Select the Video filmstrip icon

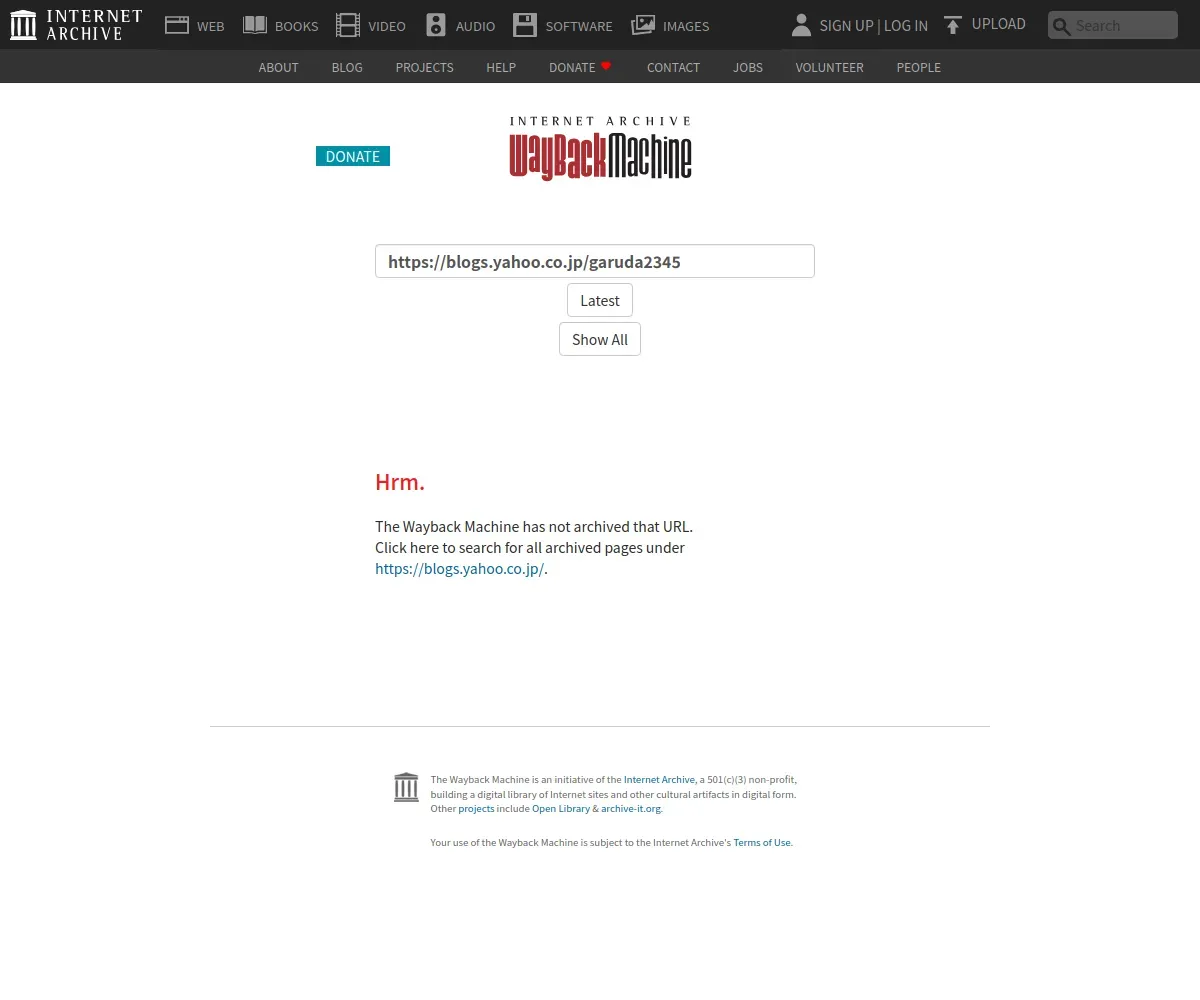click(348, 25)
